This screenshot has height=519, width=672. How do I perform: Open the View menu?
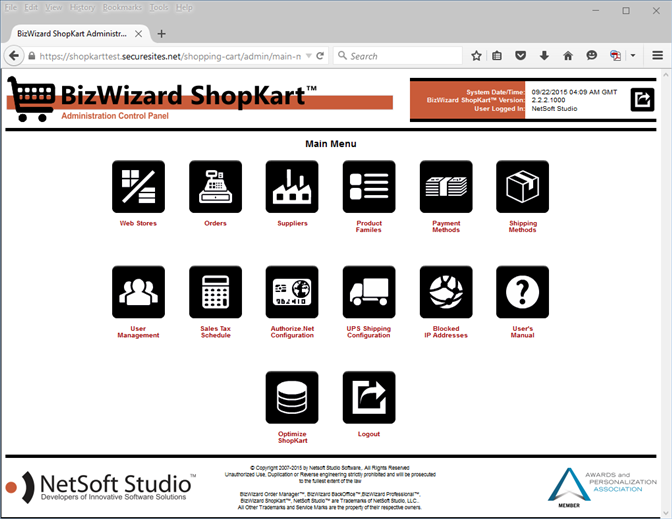tap(54, 7)
